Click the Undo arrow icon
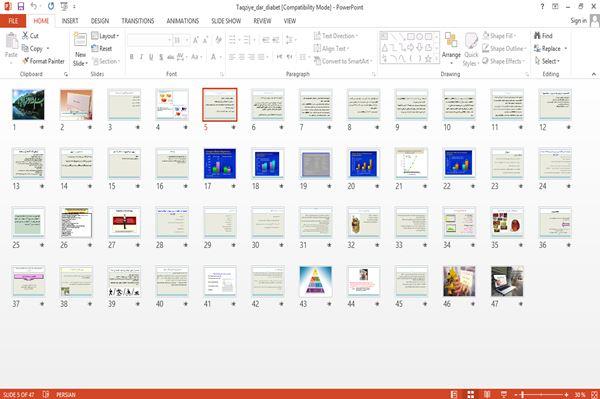Screen dimensions: 600x399 pos(34,7)
